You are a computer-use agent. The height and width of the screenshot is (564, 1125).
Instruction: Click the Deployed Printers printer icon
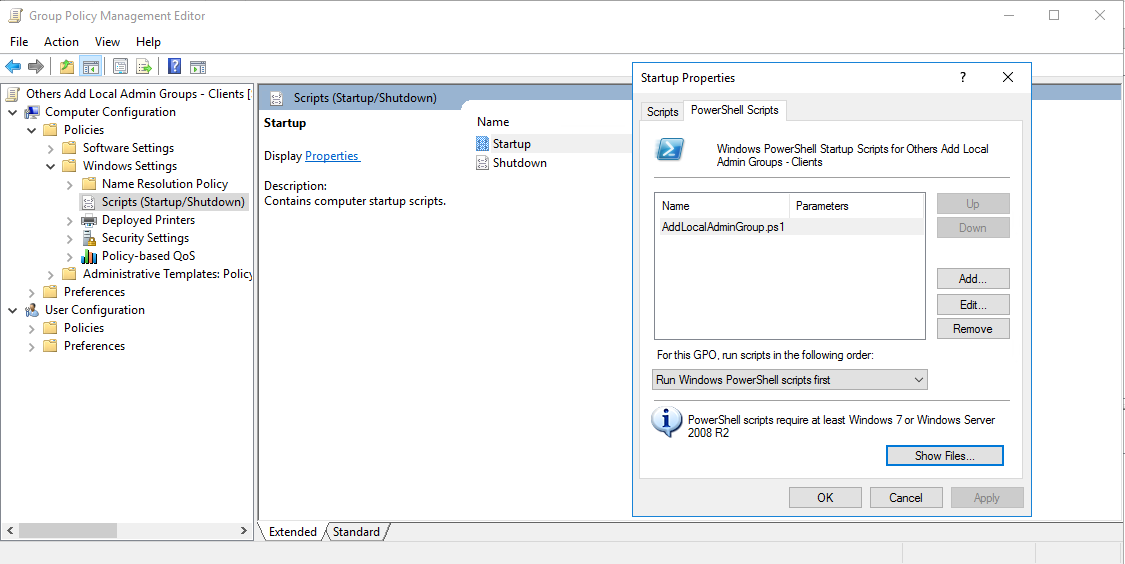point(89,220)
